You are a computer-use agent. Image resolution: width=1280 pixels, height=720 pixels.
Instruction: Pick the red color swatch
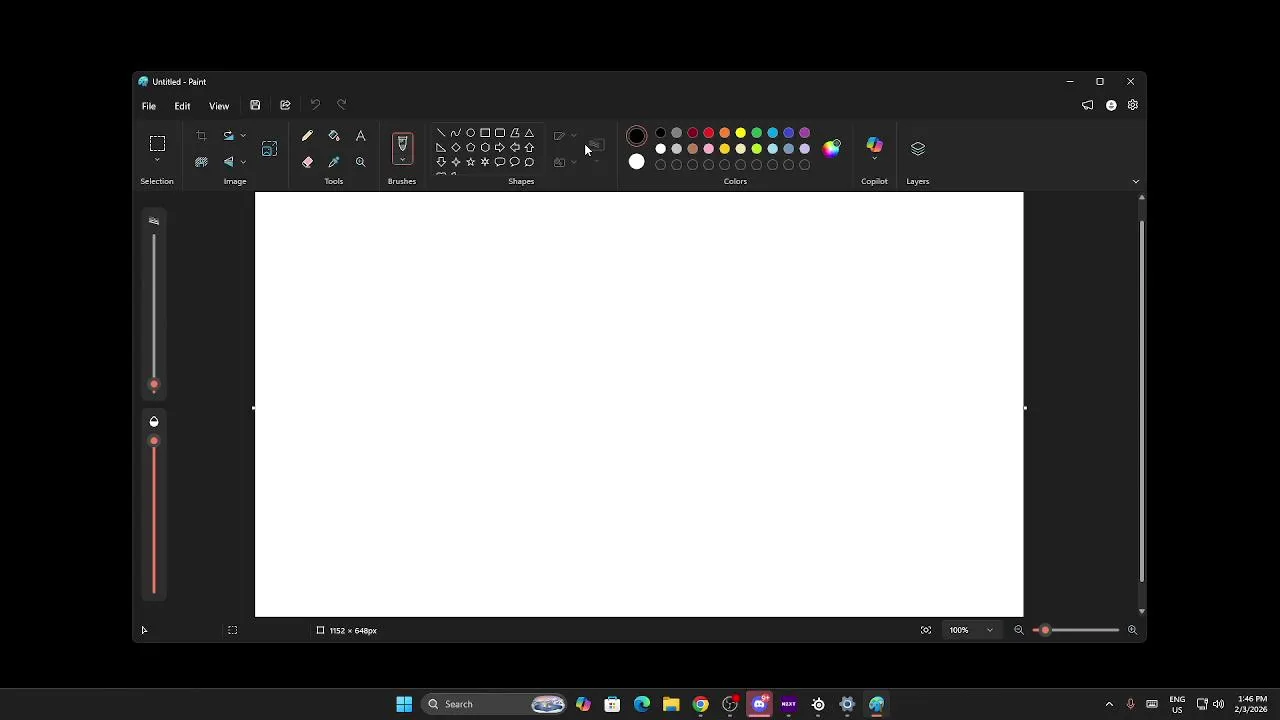click(x=709, y=133)
